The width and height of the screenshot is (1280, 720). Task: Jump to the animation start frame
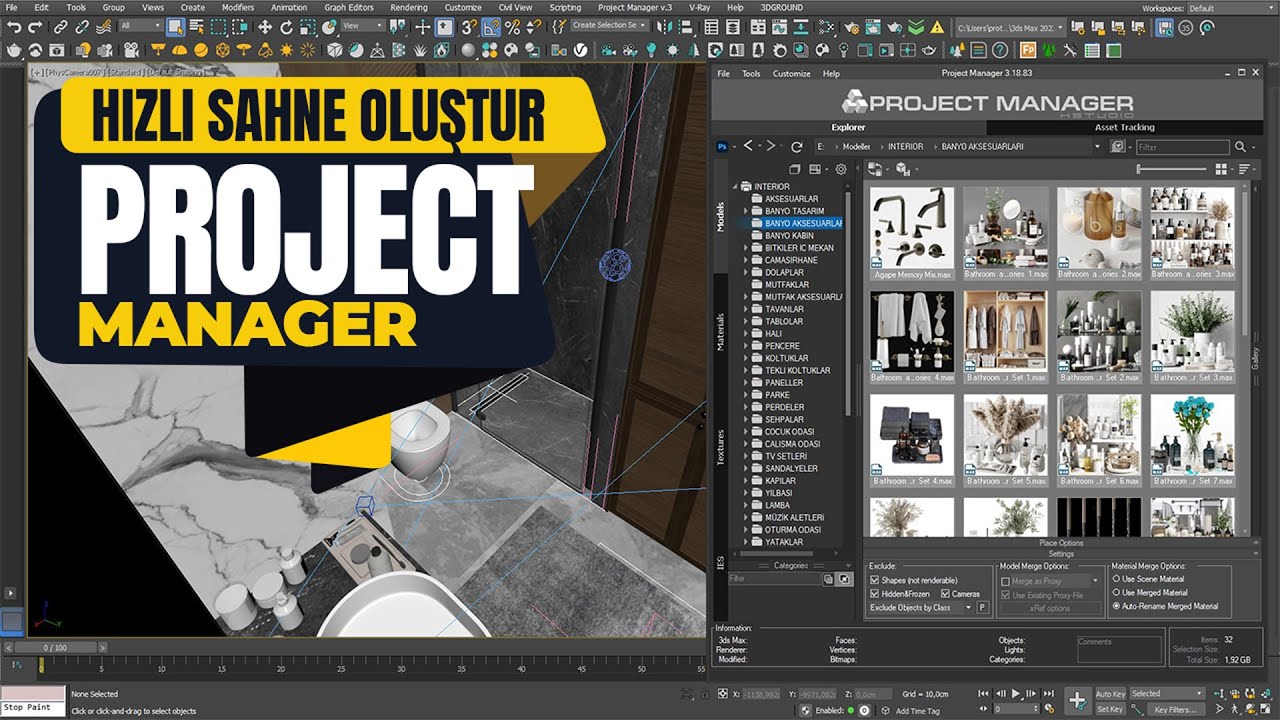[985, 693]
